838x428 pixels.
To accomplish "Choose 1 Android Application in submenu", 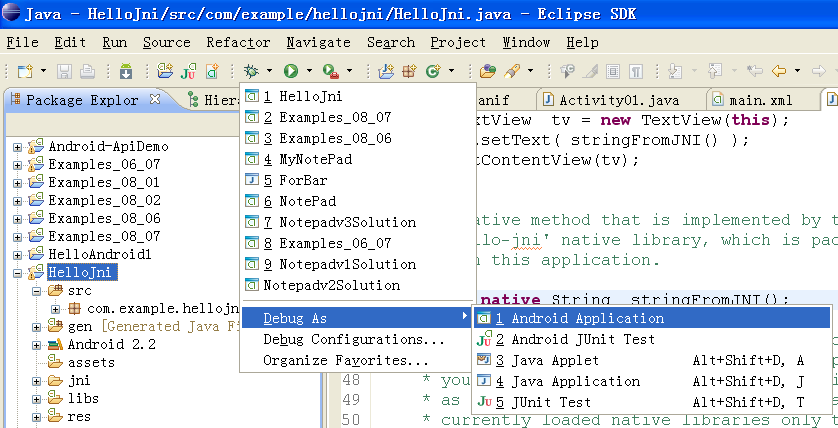I will [652, 318].
